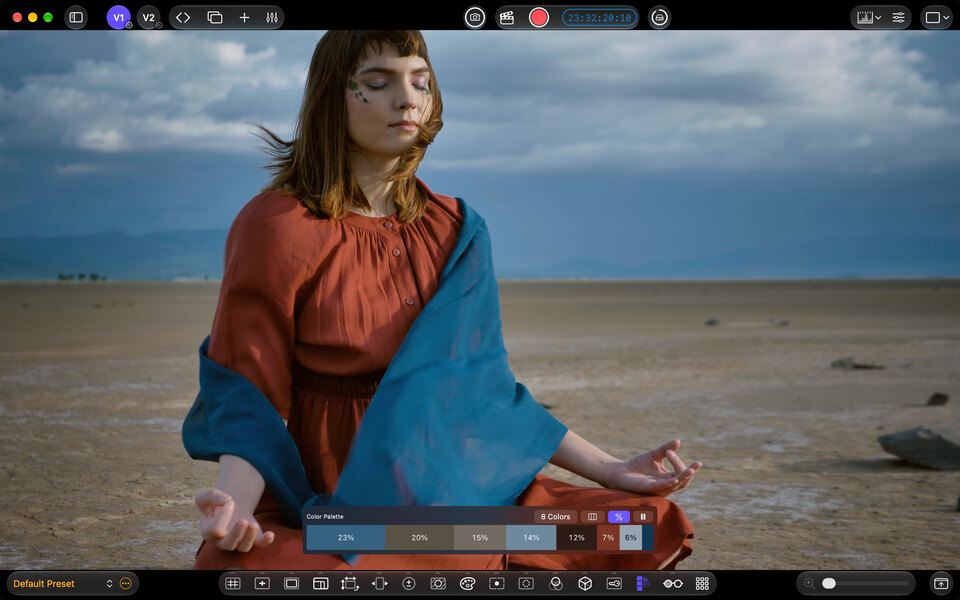The image size is (960, 600).
Task: Select the 6% light gray swatch
Action: [x=631, y=538]
